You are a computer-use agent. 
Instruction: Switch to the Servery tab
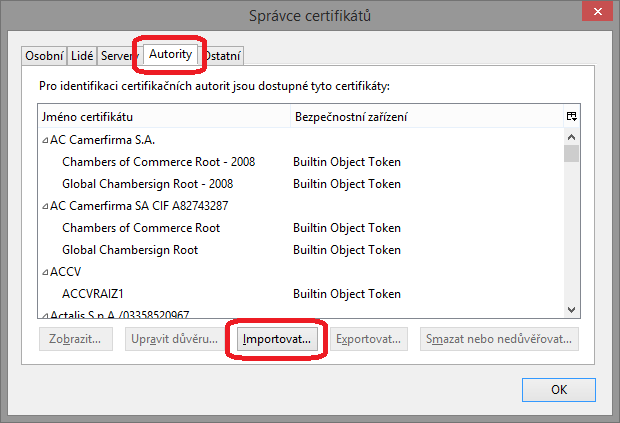coord(118,56)
